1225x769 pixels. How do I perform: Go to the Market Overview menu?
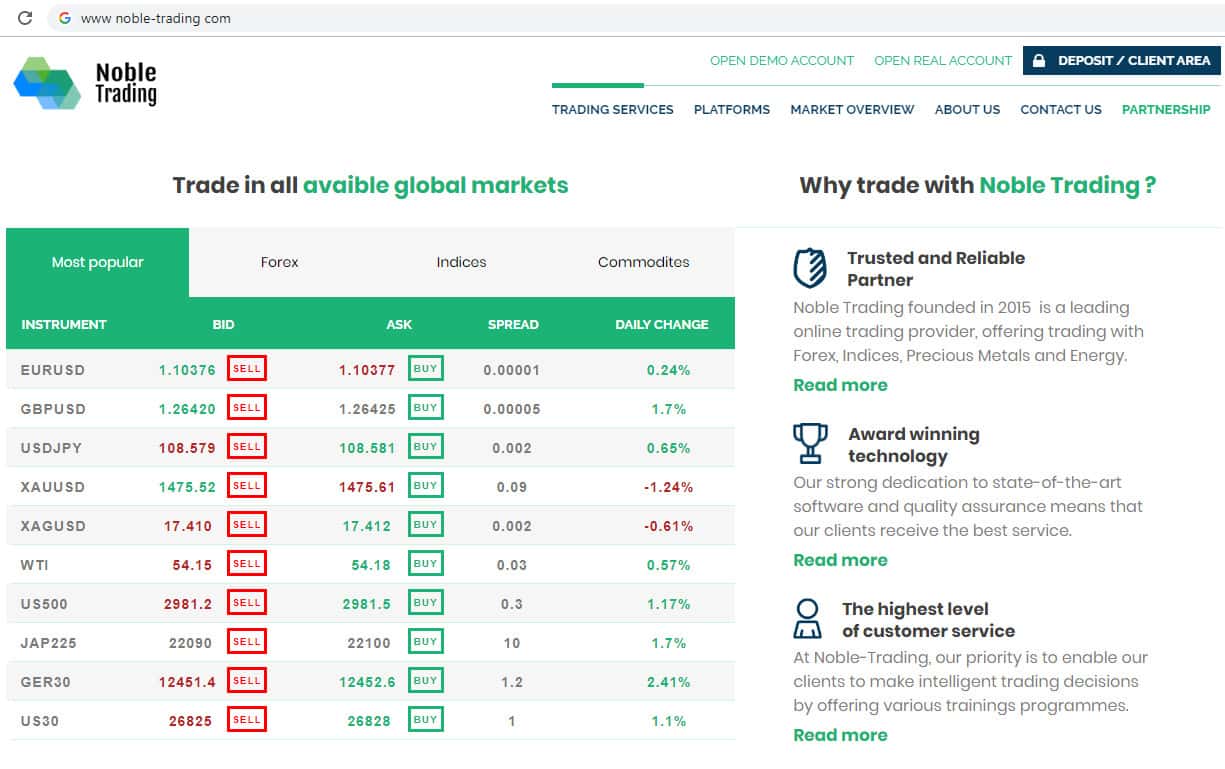point(852,110)
